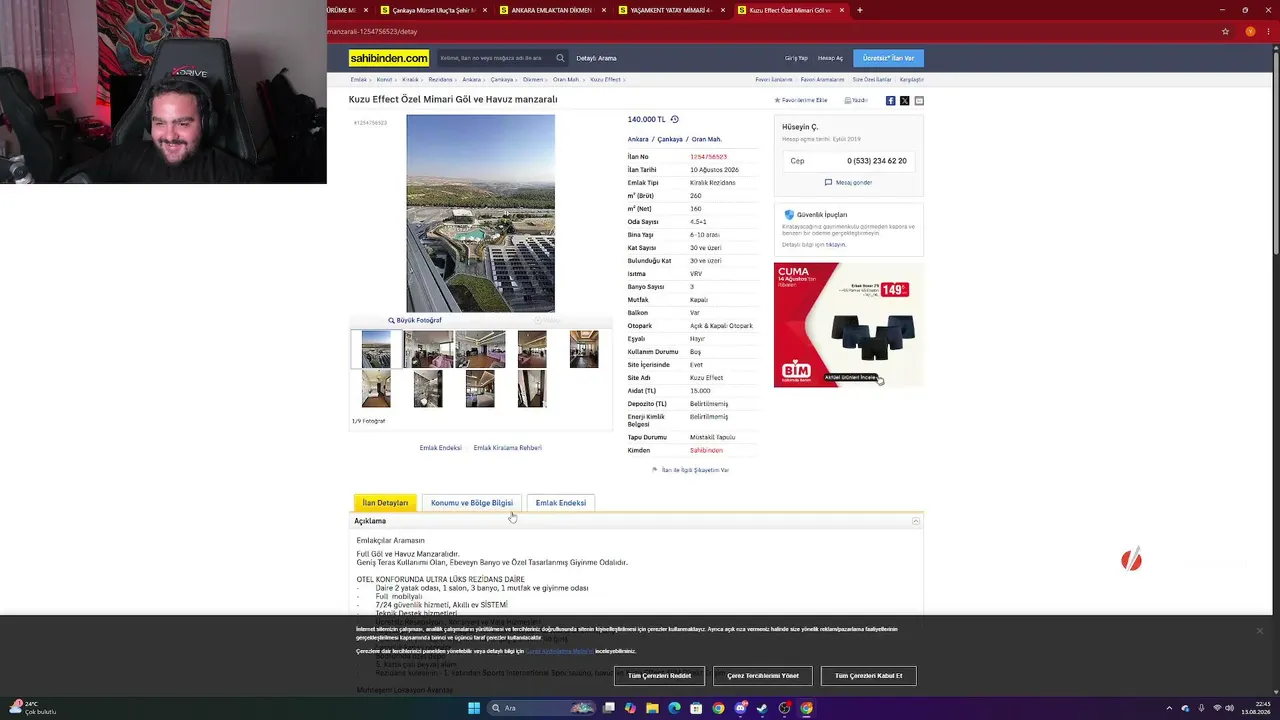Image resolution: width=1280 pixels, height=720 pixels.
Task: Open Emlak Kiralama Rehberi link
Action: point(508,448)
